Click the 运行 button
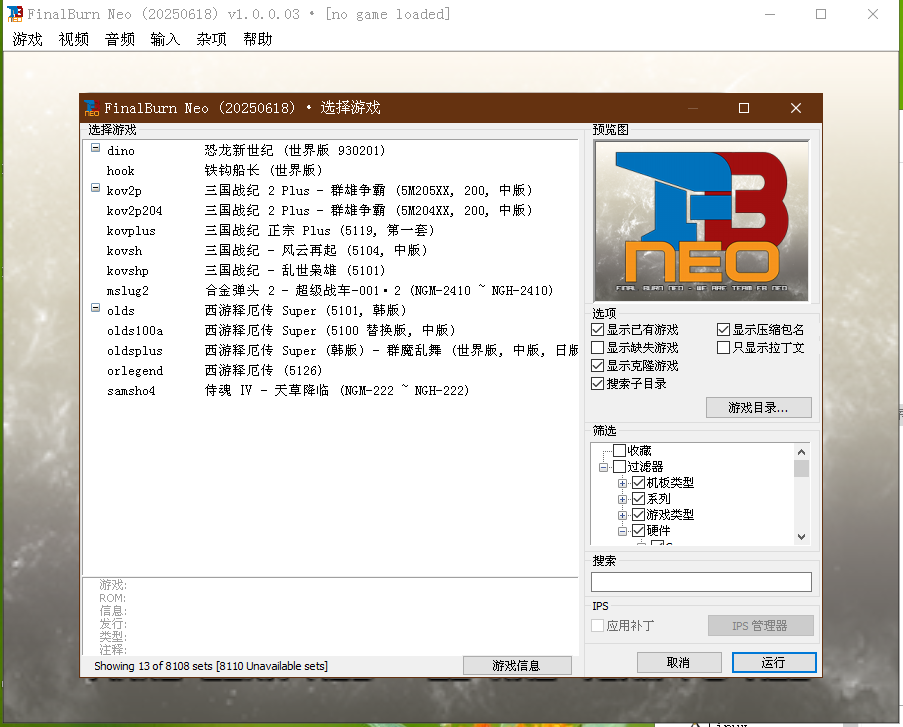The width and height of the screenshot is (903, 727). click(774, 662)
